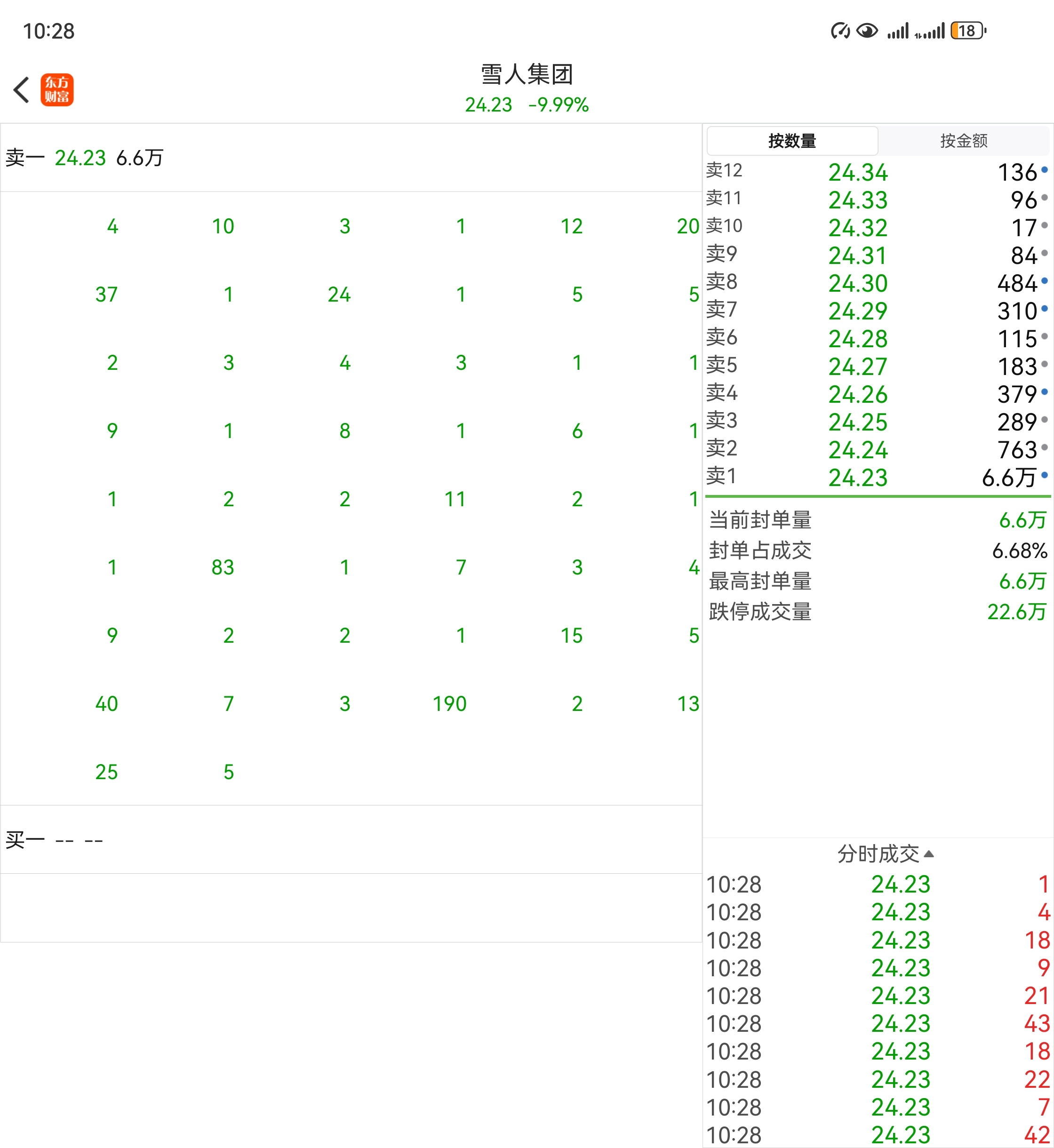This screenshot has height=1148, width=1054.
Task: Tap the 分时成交 triangle arrow
Action: 929,854
